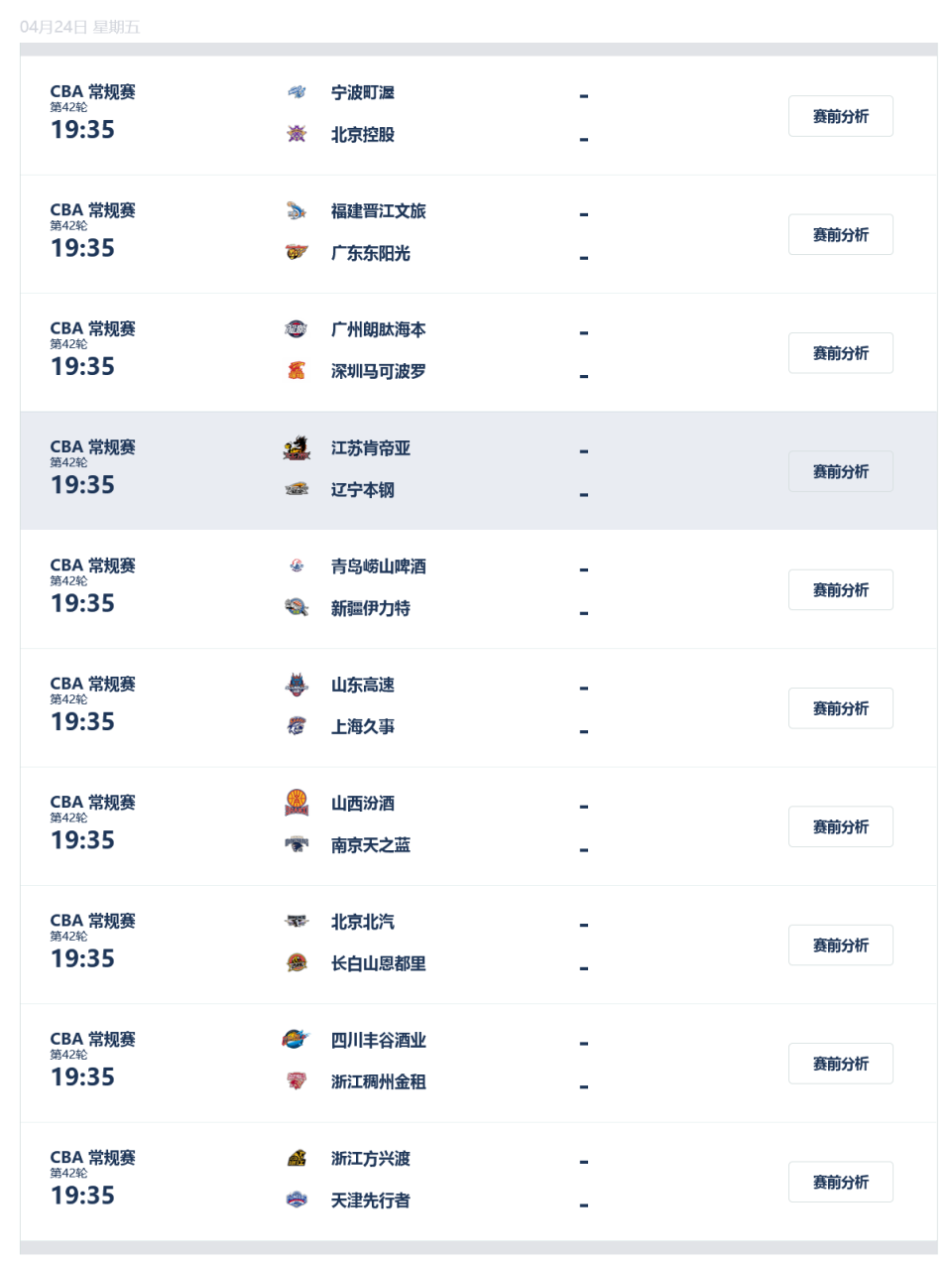Click the 深圳马可波罗 team logo
Viewport: 952px width, 1264px height.
click(297, 371)
